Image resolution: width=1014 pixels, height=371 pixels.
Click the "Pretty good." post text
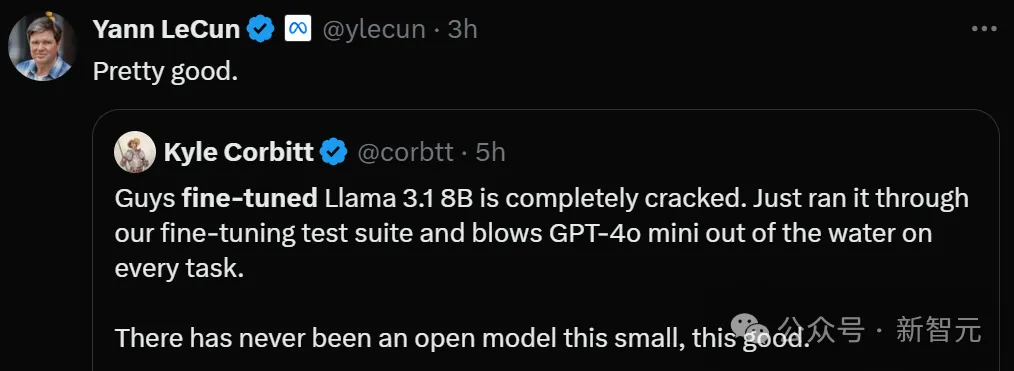pyautogui.click(x=166, y=72)
